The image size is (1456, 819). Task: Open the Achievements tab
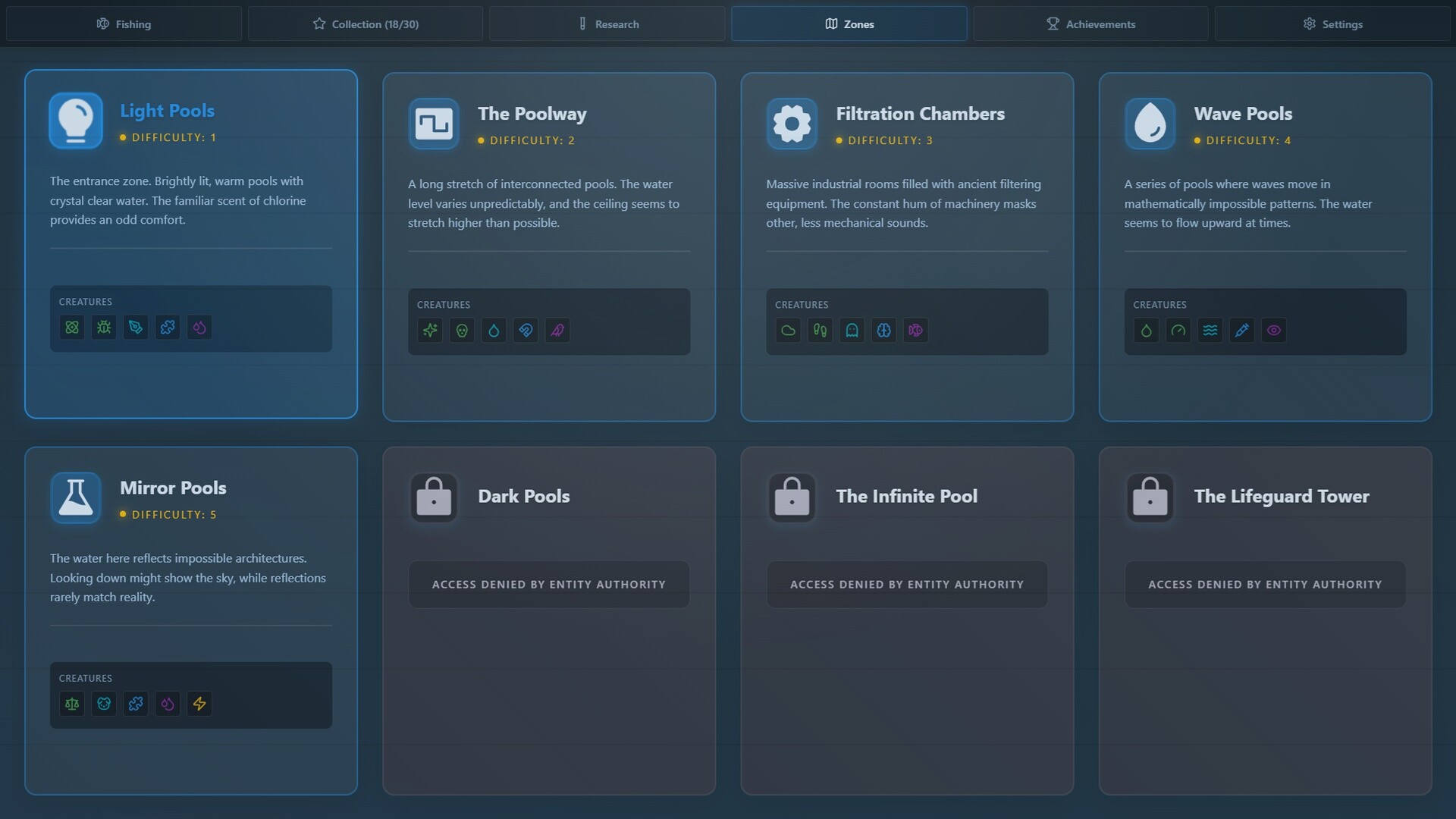(1090, 24)
